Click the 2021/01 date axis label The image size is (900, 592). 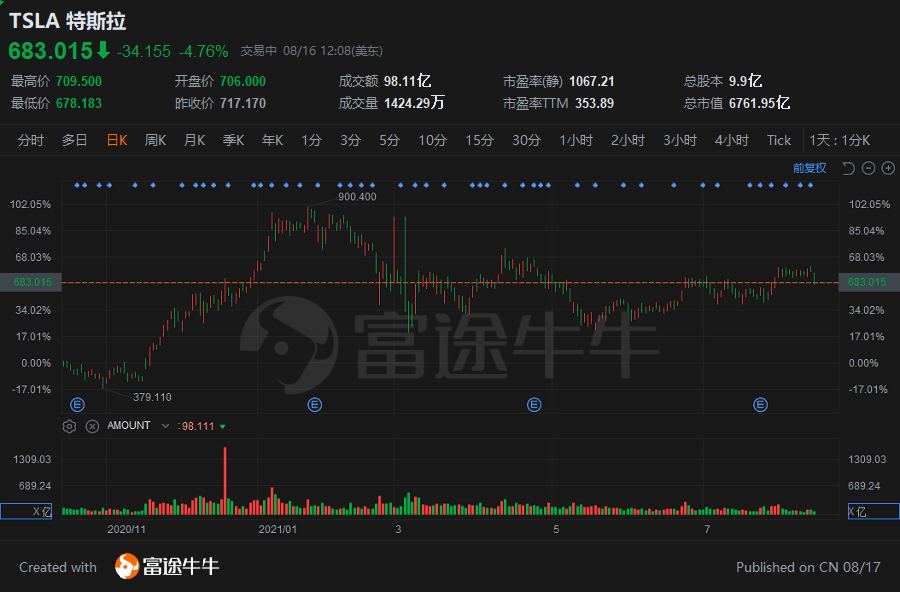278,529
